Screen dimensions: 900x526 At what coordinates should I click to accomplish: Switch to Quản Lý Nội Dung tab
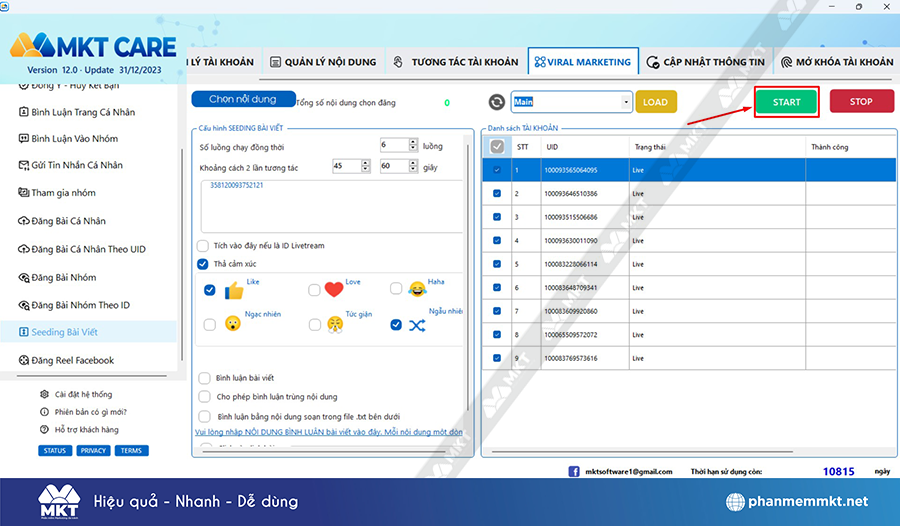pyautogui.click(x=323, y=62)
